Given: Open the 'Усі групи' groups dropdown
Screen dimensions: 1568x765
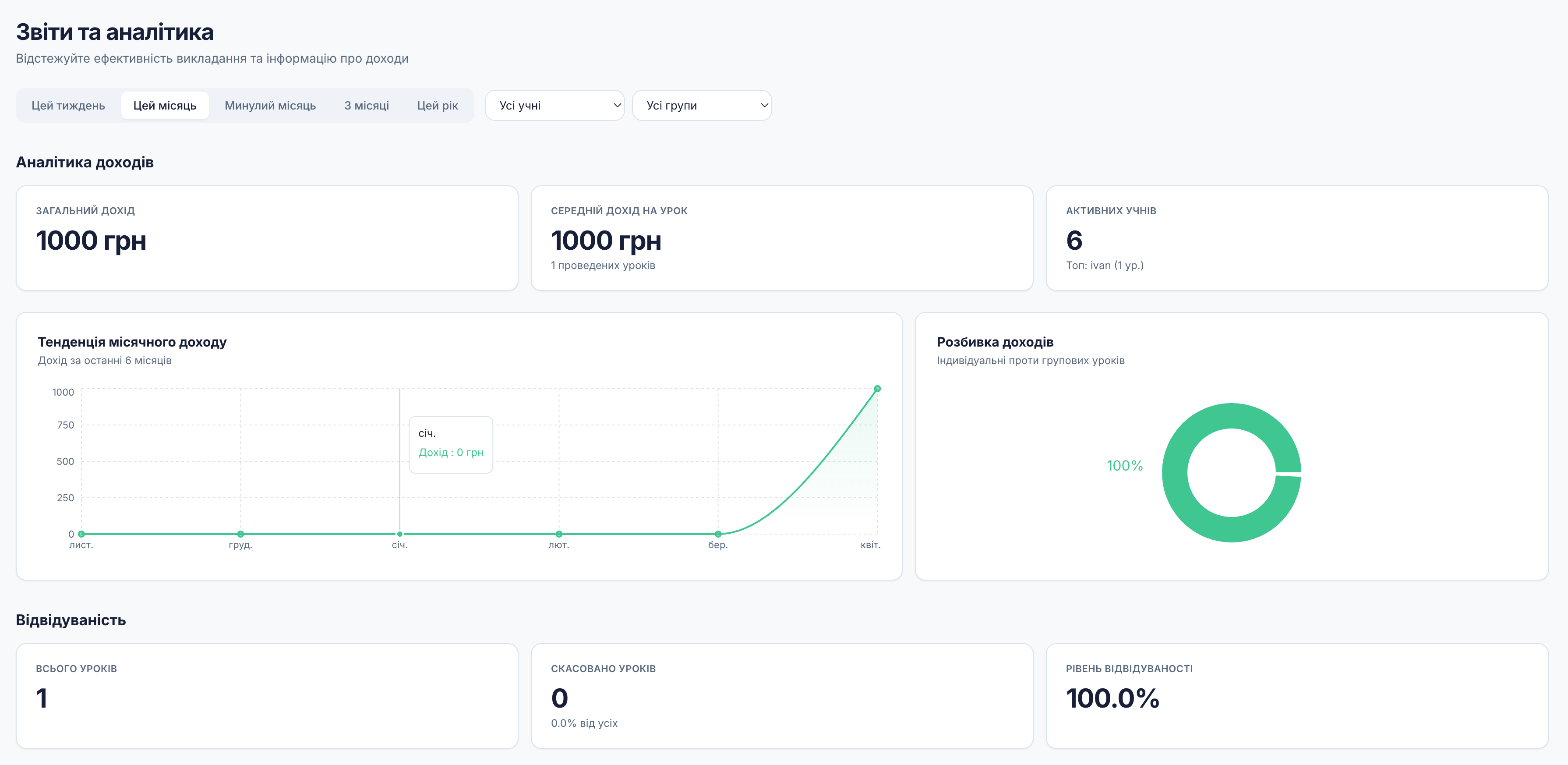Looking at the screenshot, I should (701, 105).
